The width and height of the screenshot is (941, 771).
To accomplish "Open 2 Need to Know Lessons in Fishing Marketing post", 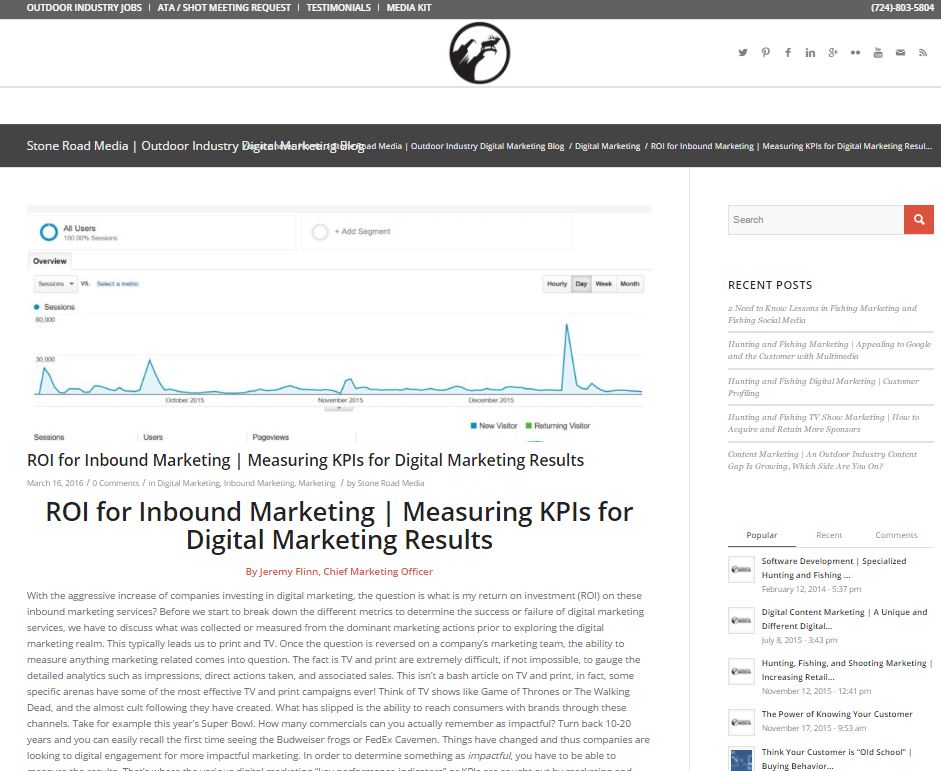I will click(x=822, y=314).
